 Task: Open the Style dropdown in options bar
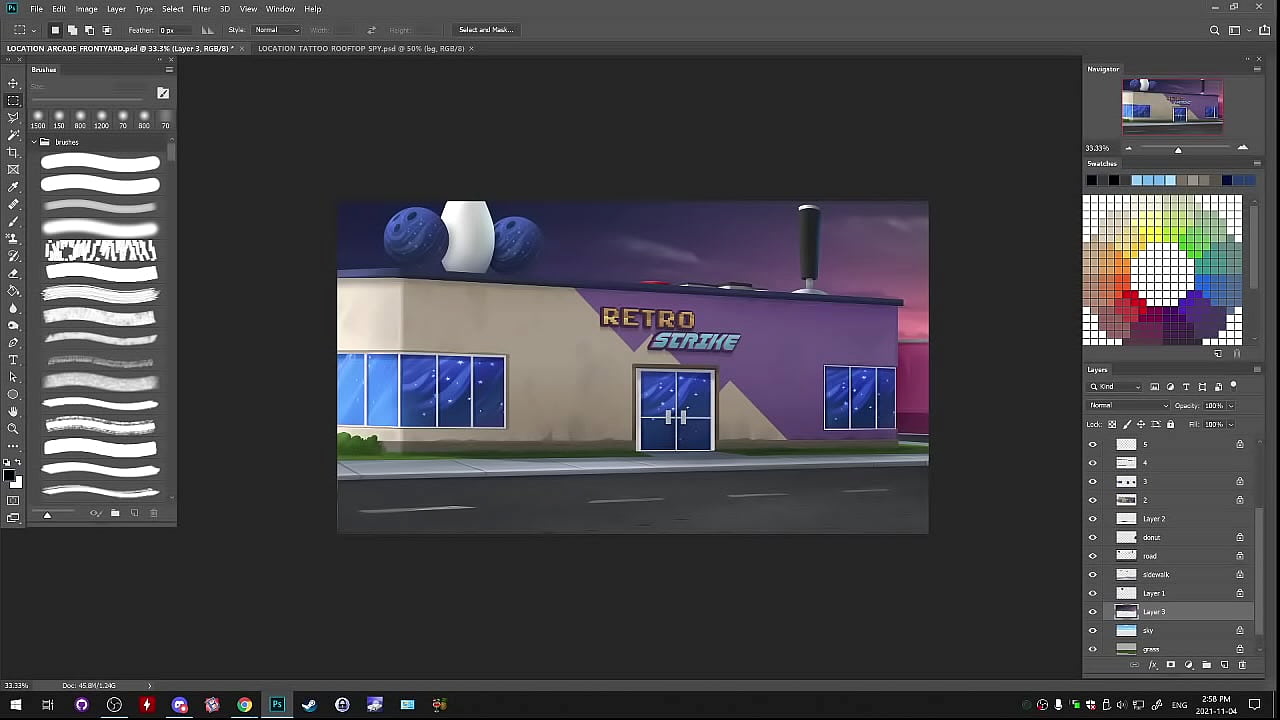(x=276, y=30)
